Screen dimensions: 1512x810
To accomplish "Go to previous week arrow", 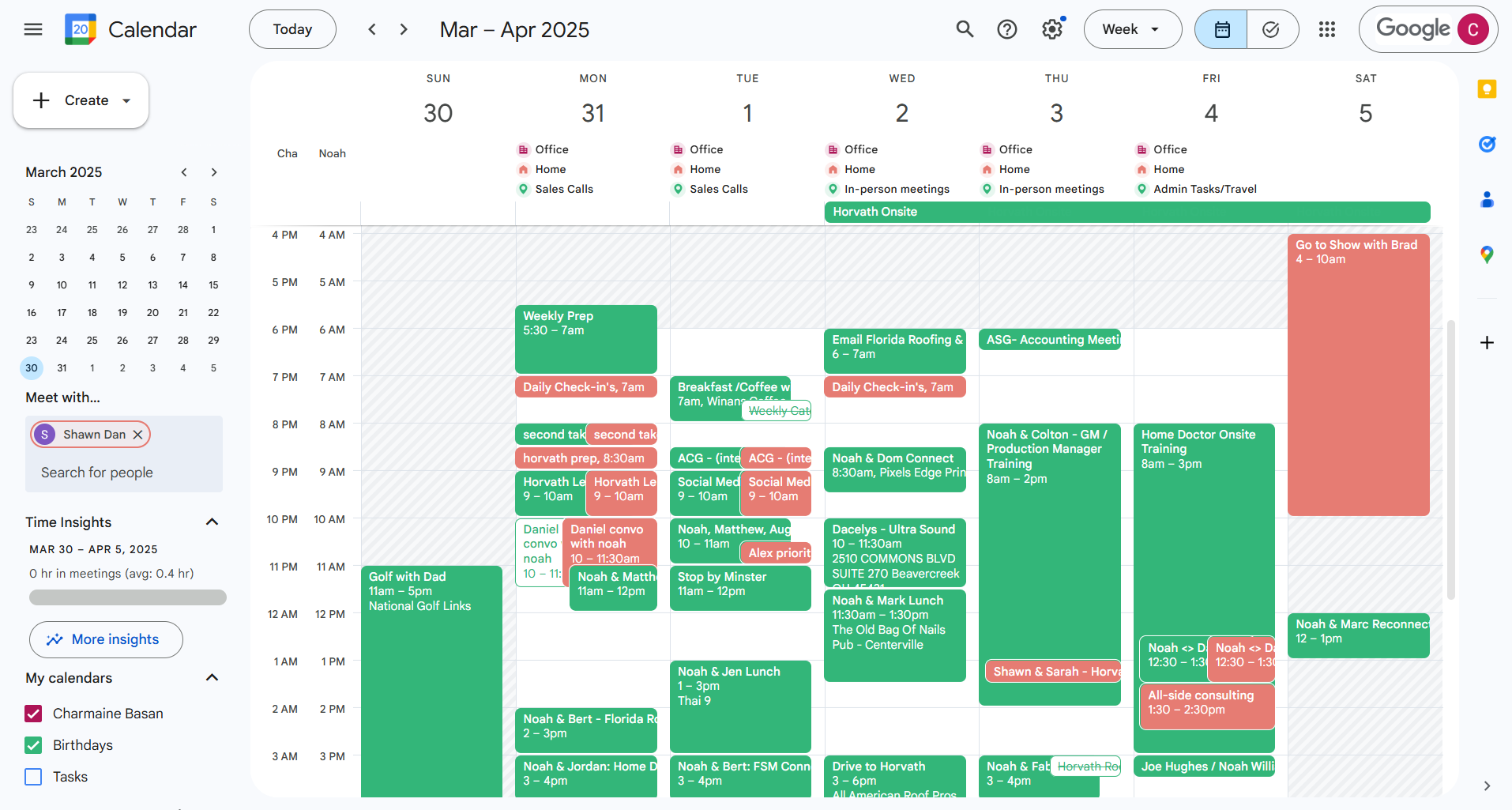I will [372, 29].
